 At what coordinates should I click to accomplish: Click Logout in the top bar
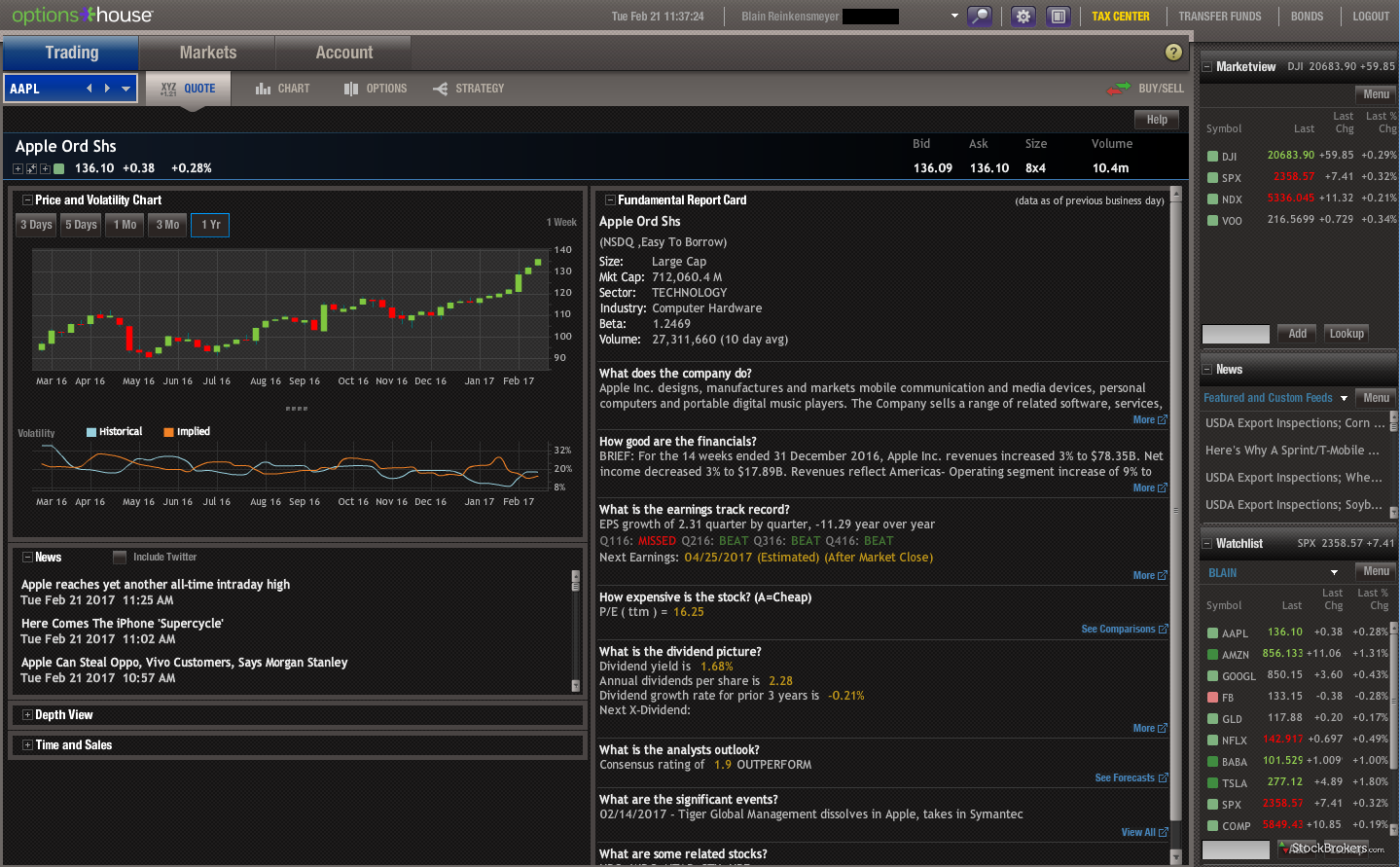click(1371, 17)
